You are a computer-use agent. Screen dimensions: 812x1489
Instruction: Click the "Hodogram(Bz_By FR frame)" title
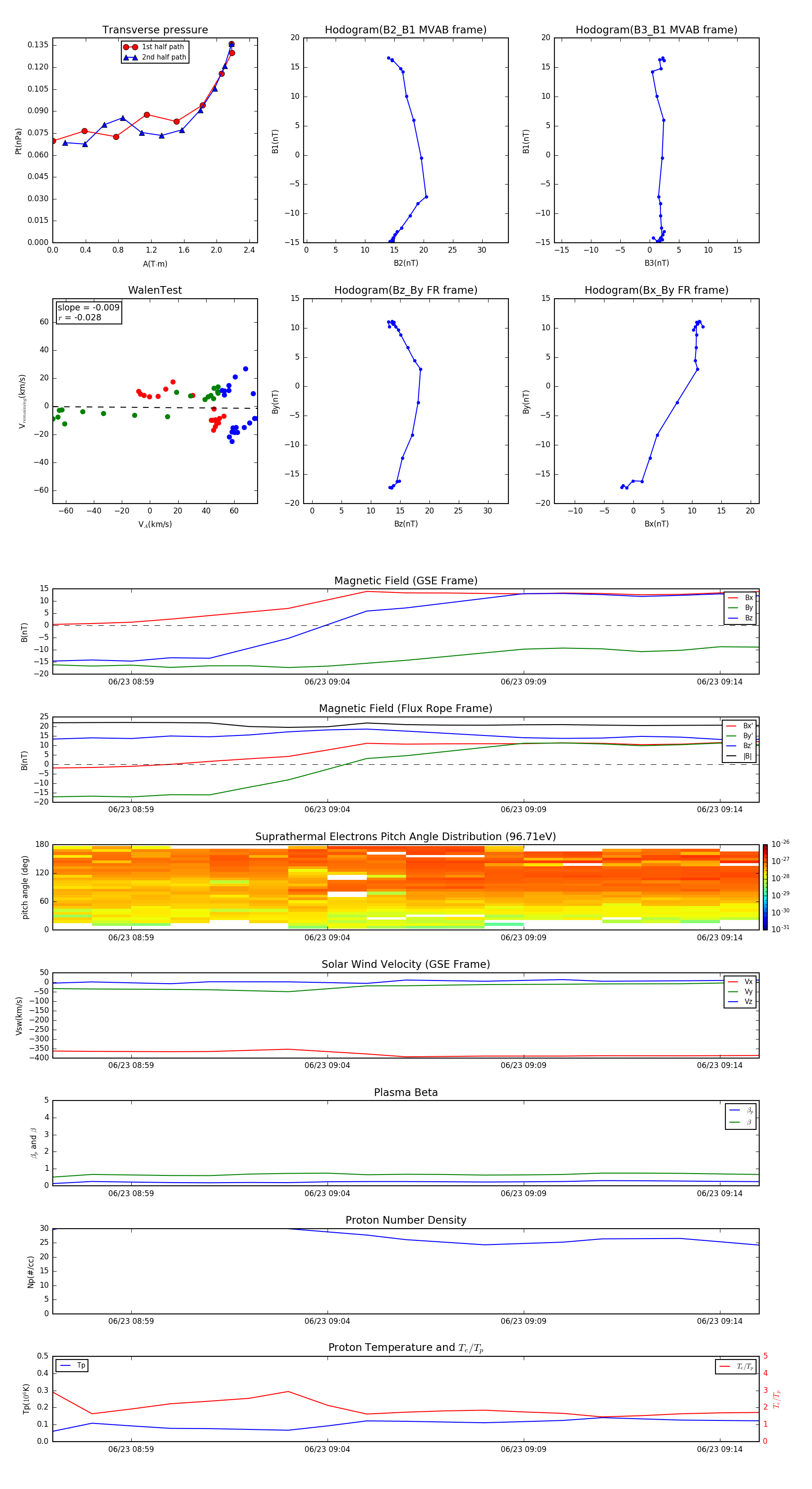pyautogui.click(x=406, y=290)
